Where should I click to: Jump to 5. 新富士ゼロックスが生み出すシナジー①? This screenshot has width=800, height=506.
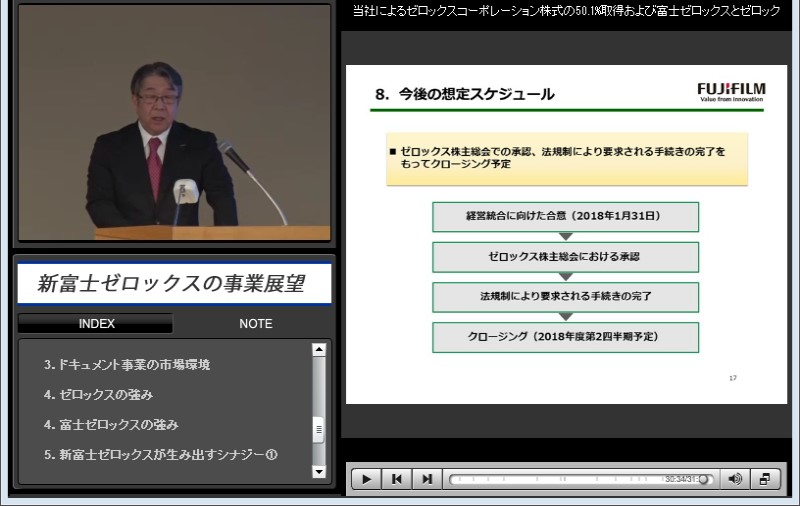tap(161, 454)
